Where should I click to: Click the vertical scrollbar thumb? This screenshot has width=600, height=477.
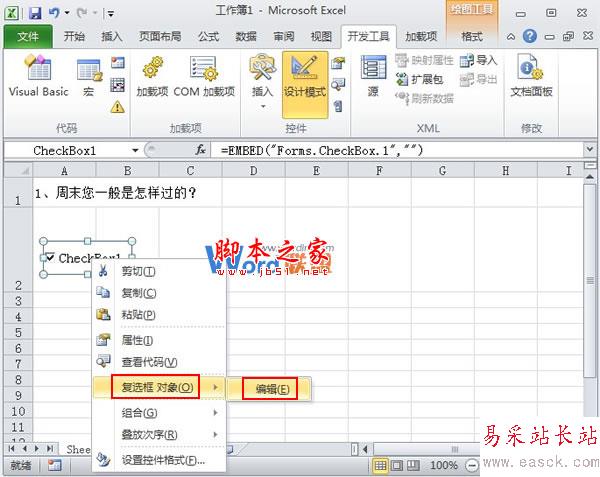(590, 281)
